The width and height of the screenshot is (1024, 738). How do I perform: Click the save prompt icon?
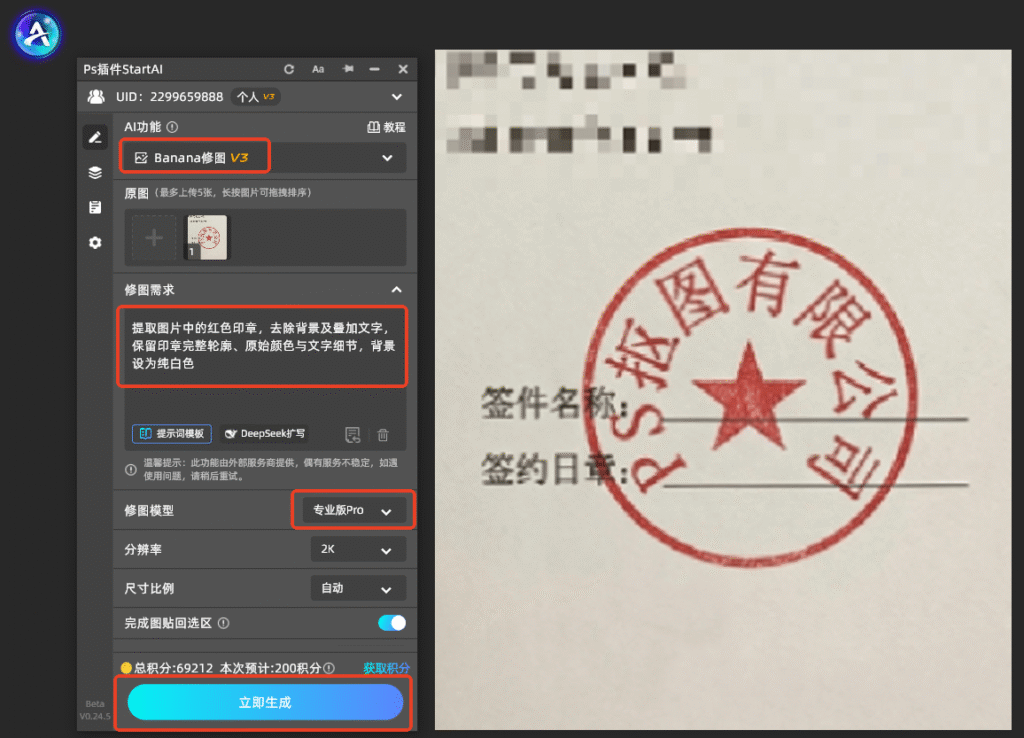click(353, 434)
